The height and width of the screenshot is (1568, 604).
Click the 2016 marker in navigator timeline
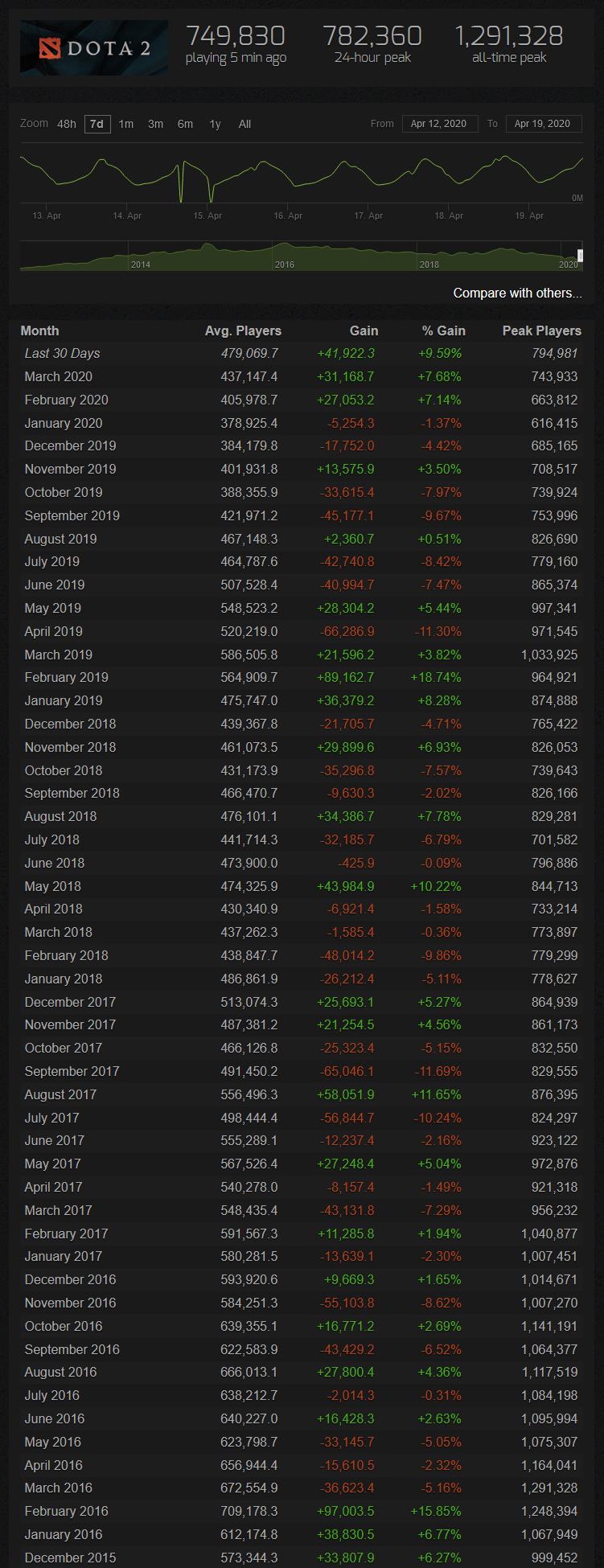(284, 265)
